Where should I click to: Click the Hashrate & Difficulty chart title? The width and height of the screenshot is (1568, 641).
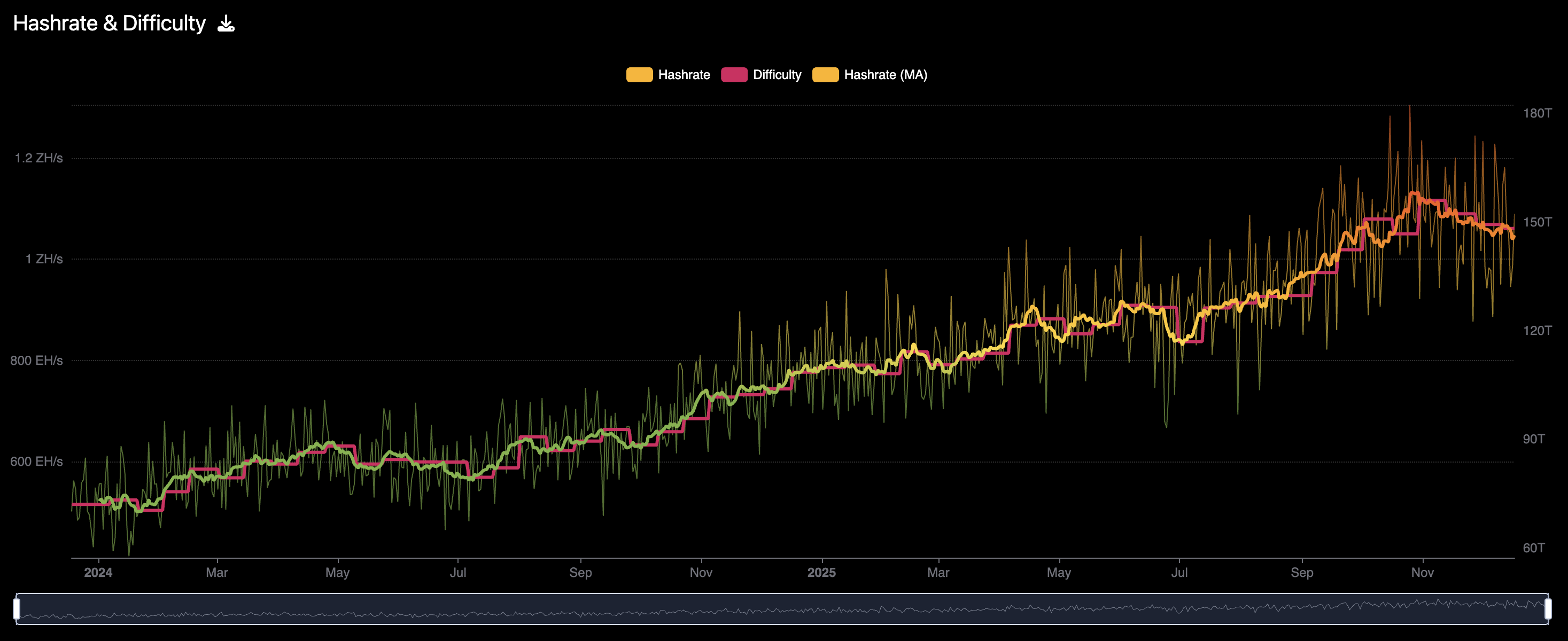(110, 23)
